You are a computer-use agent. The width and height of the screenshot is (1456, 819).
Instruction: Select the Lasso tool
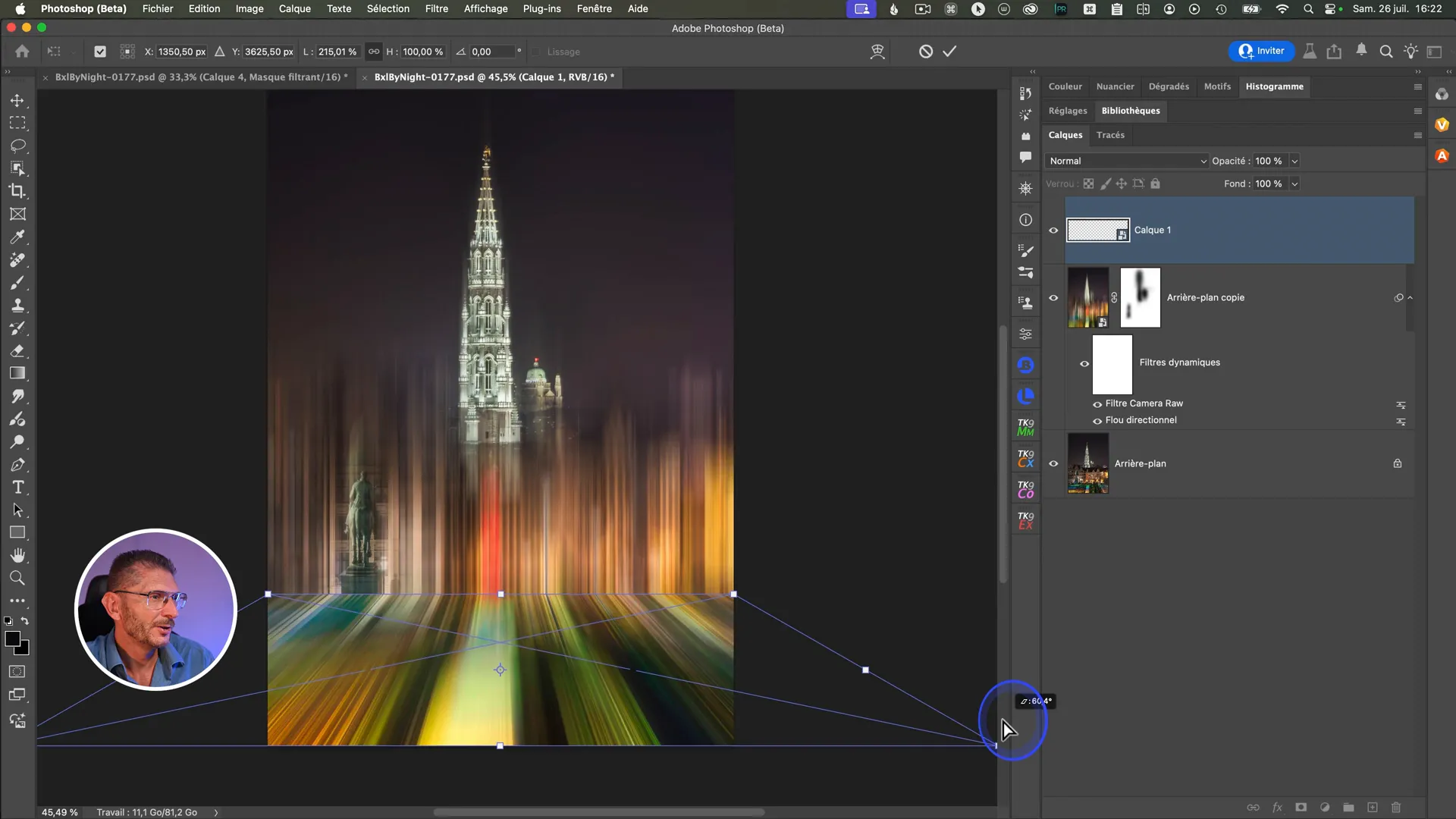click(x=17, y=146)
